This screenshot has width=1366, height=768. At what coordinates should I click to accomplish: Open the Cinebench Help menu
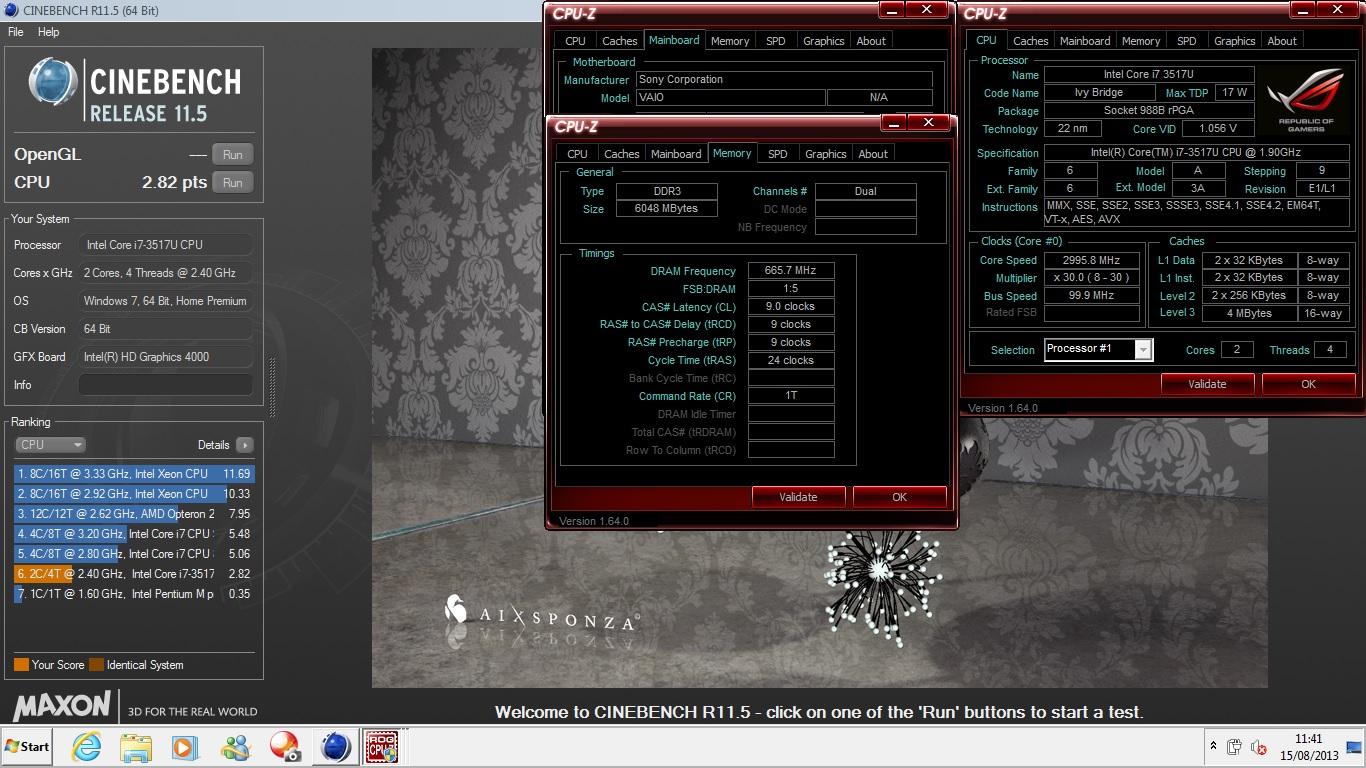pyautogui.click(x=49, y=32)
